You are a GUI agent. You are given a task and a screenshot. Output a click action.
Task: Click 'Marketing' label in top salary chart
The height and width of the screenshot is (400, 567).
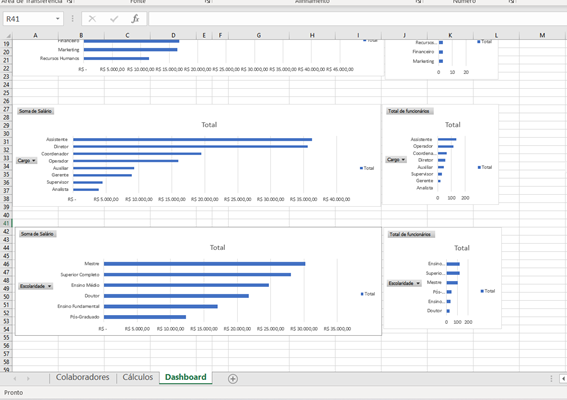coord(68,50)
